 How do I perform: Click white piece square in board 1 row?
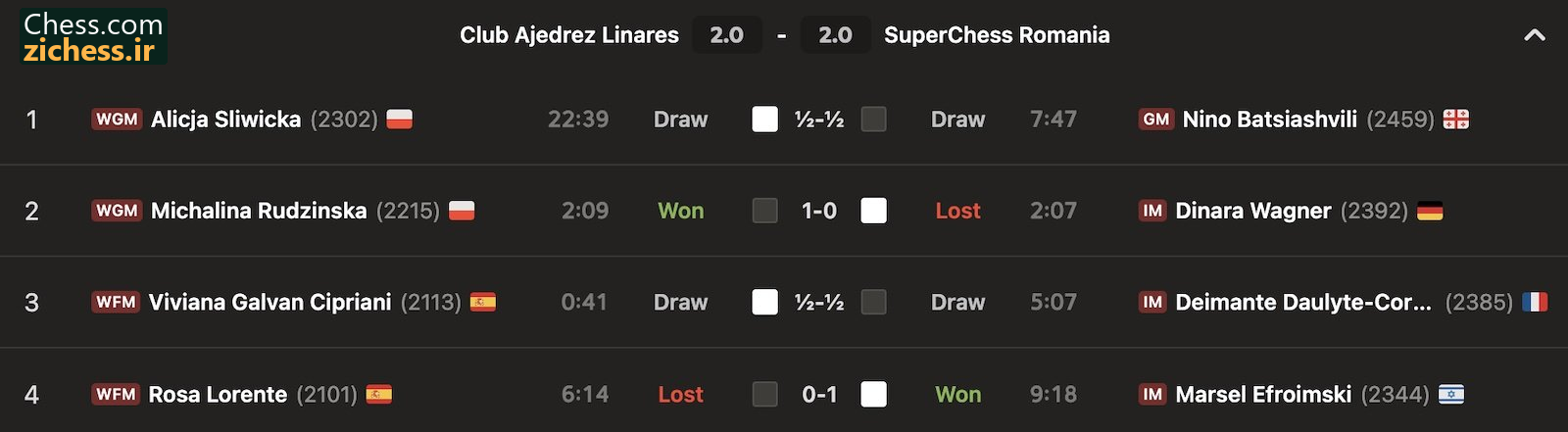click(x=765, y=120)
